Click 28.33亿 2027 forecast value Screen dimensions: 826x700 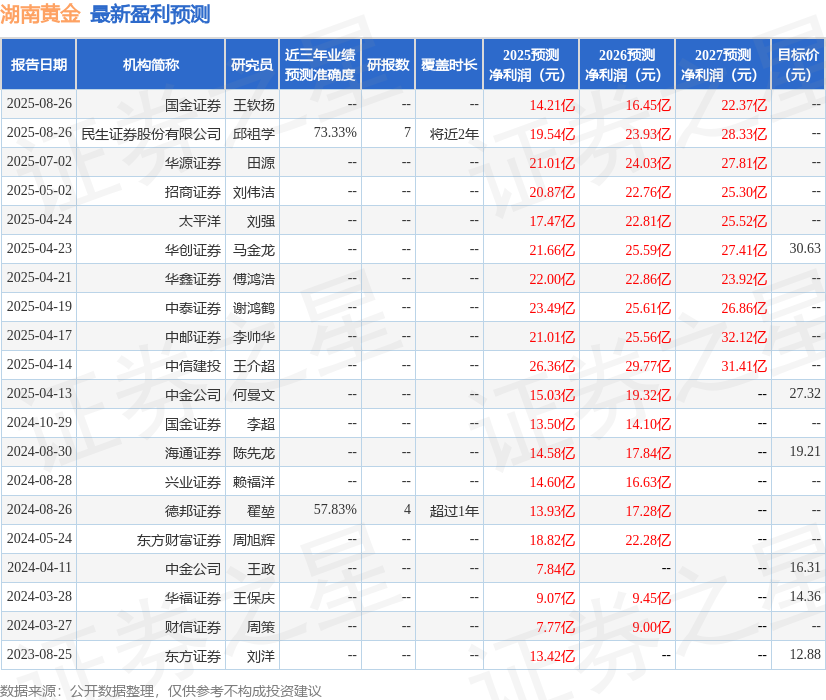(x=744, y=134)
